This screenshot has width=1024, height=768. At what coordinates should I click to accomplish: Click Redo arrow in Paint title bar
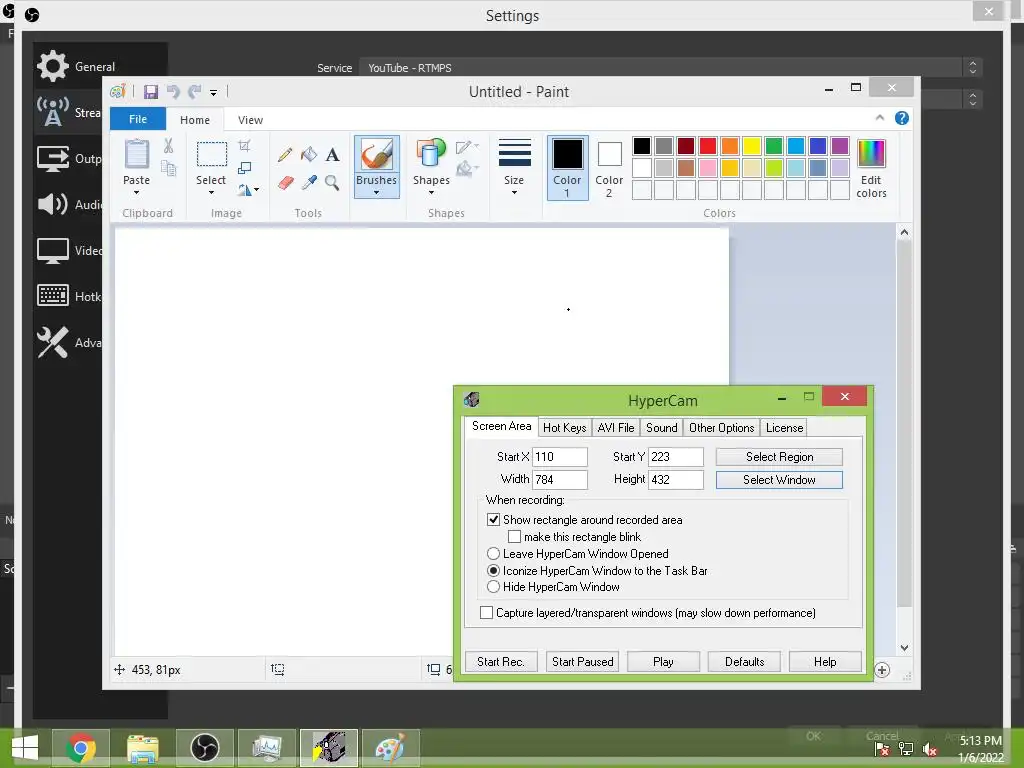coord(194,92)
